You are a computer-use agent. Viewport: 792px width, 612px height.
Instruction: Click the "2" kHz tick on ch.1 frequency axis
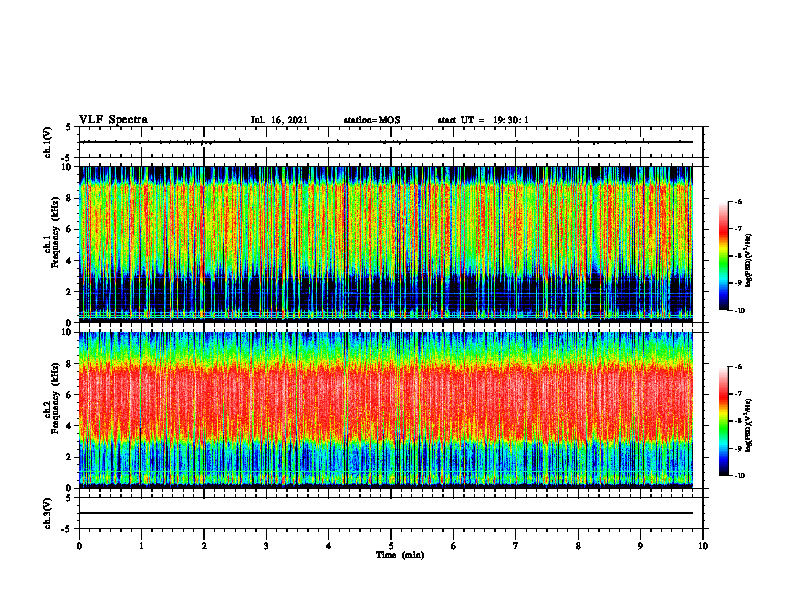70,292
